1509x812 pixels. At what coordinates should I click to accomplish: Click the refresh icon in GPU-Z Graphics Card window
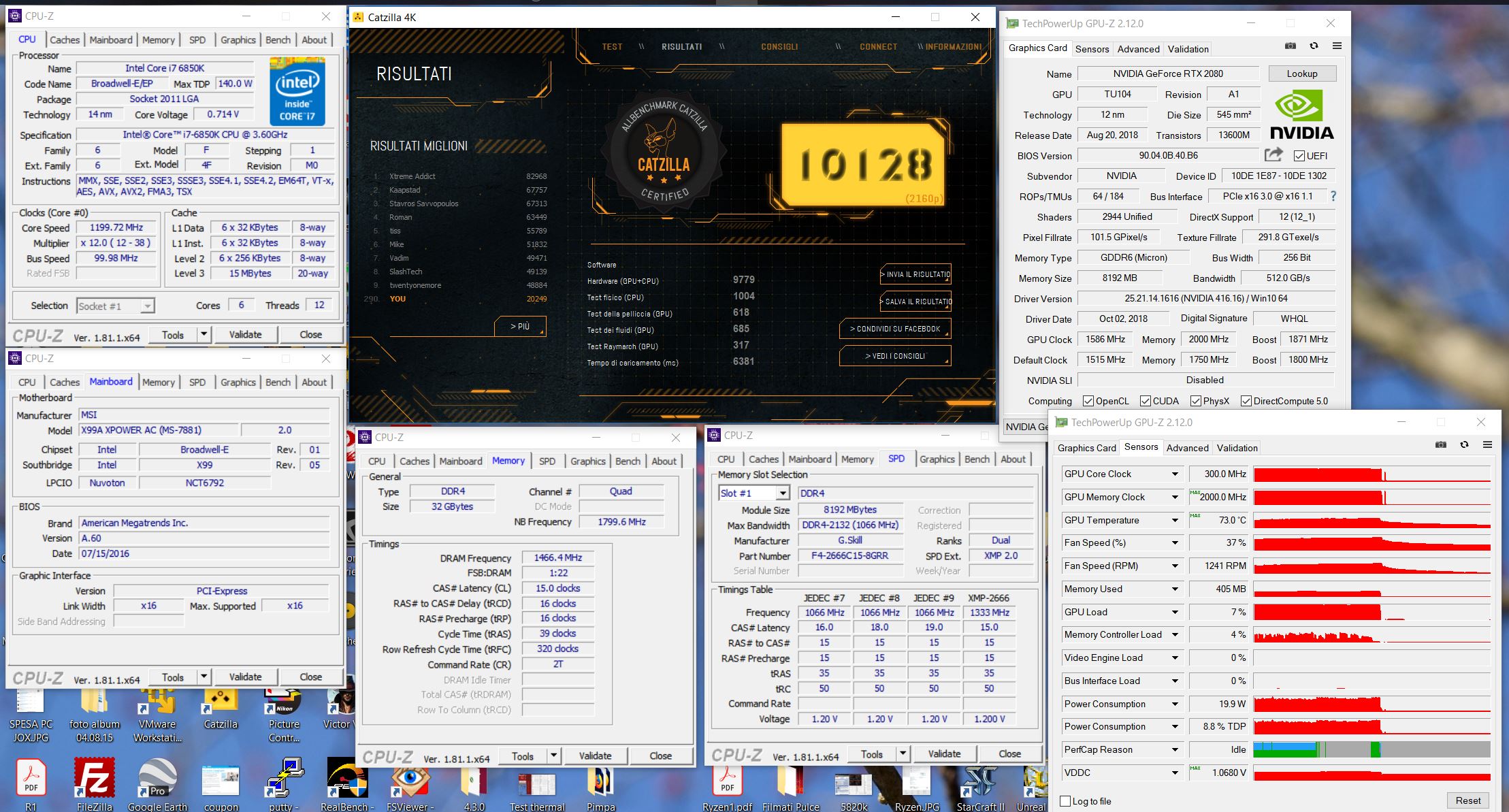1314,46
